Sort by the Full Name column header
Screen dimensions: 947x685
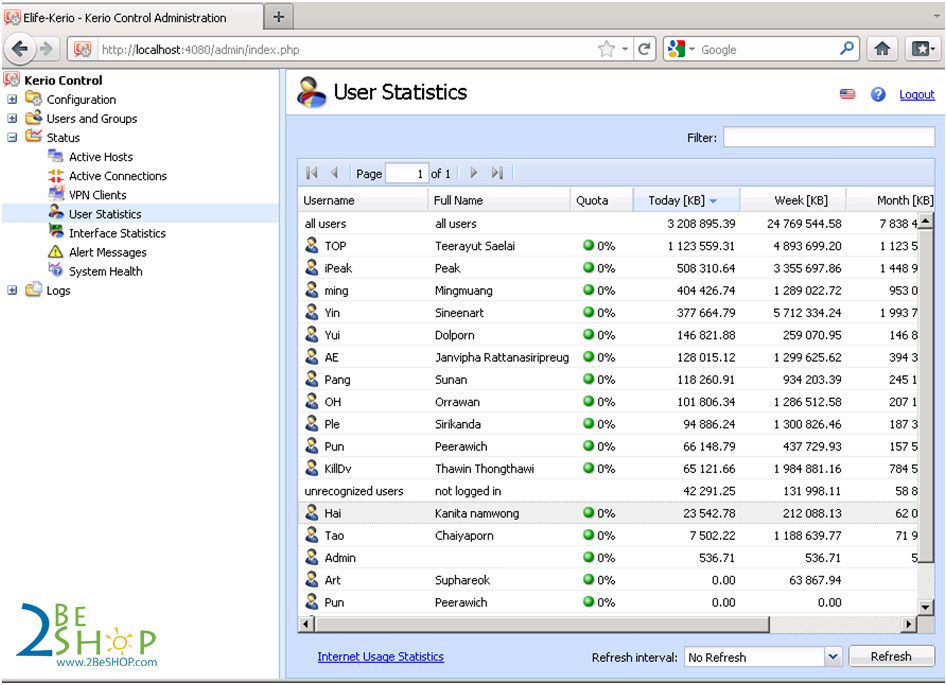point(499,200)
